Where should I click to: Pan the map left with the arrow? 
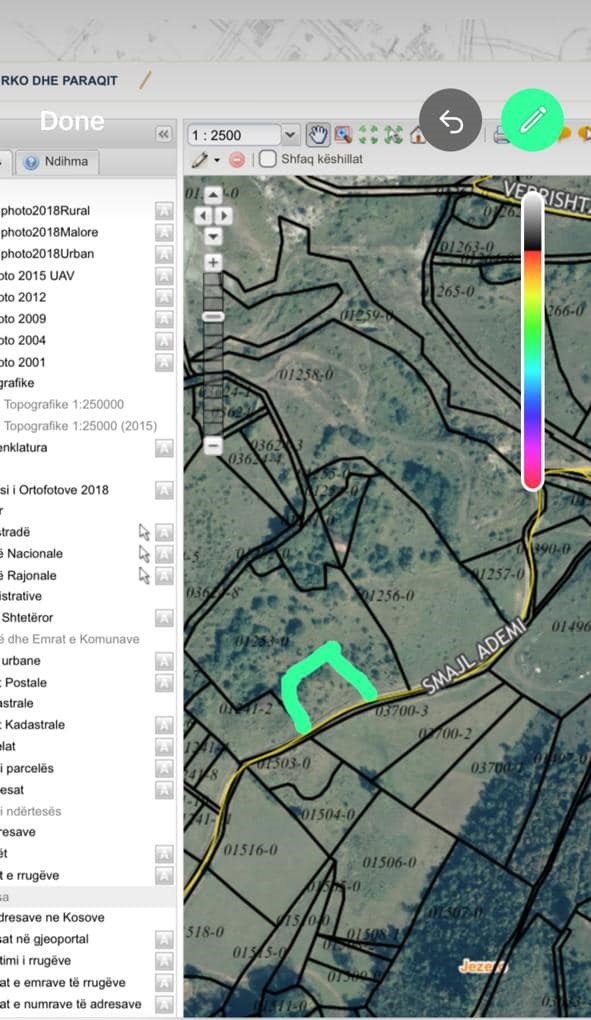(204, 215)
